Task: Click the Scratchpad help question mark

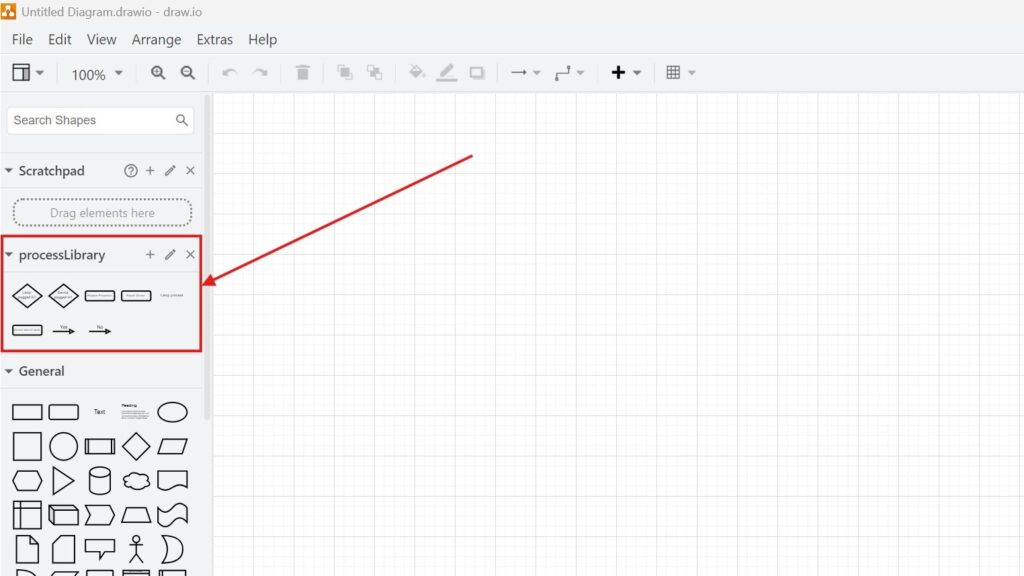Action: [x=131, y=170]
